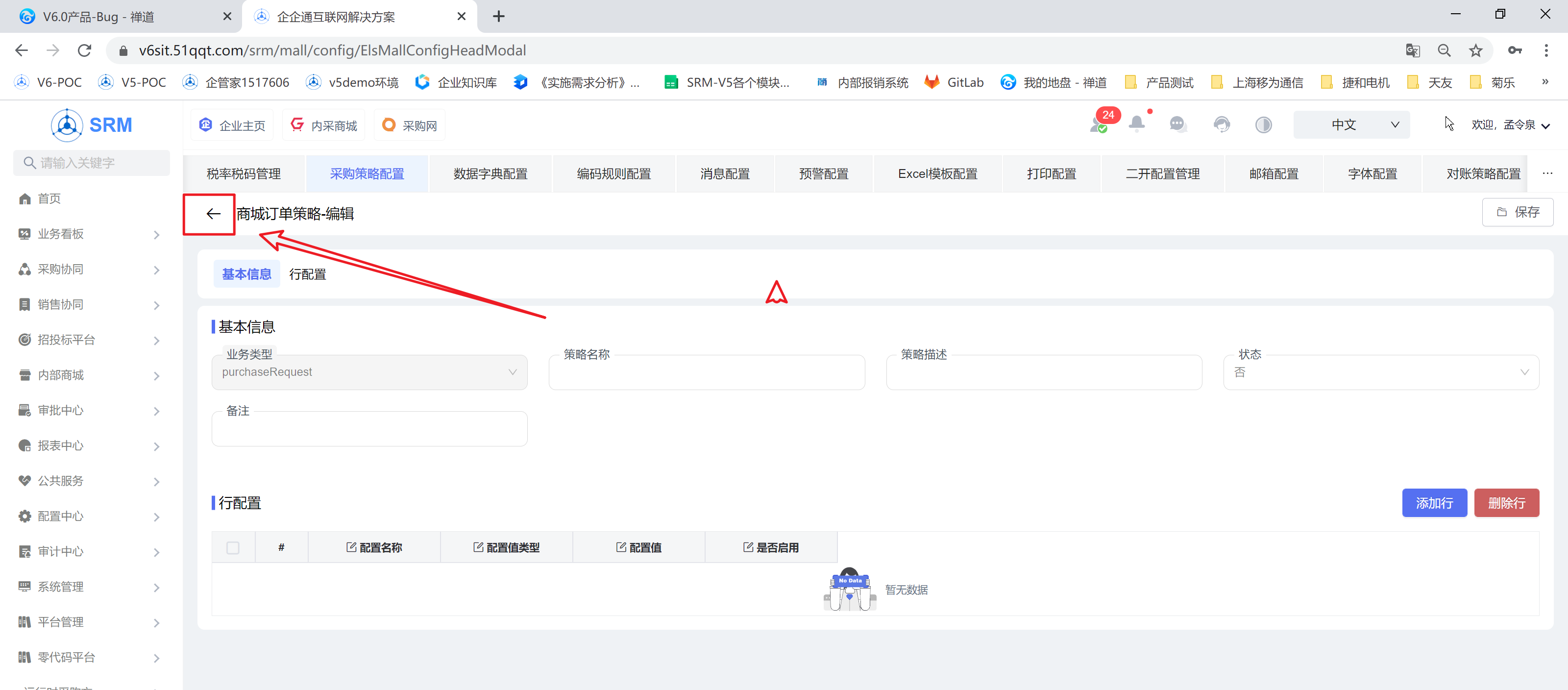Click the 保存 button
The image size is (1568, 690).
1517,212
